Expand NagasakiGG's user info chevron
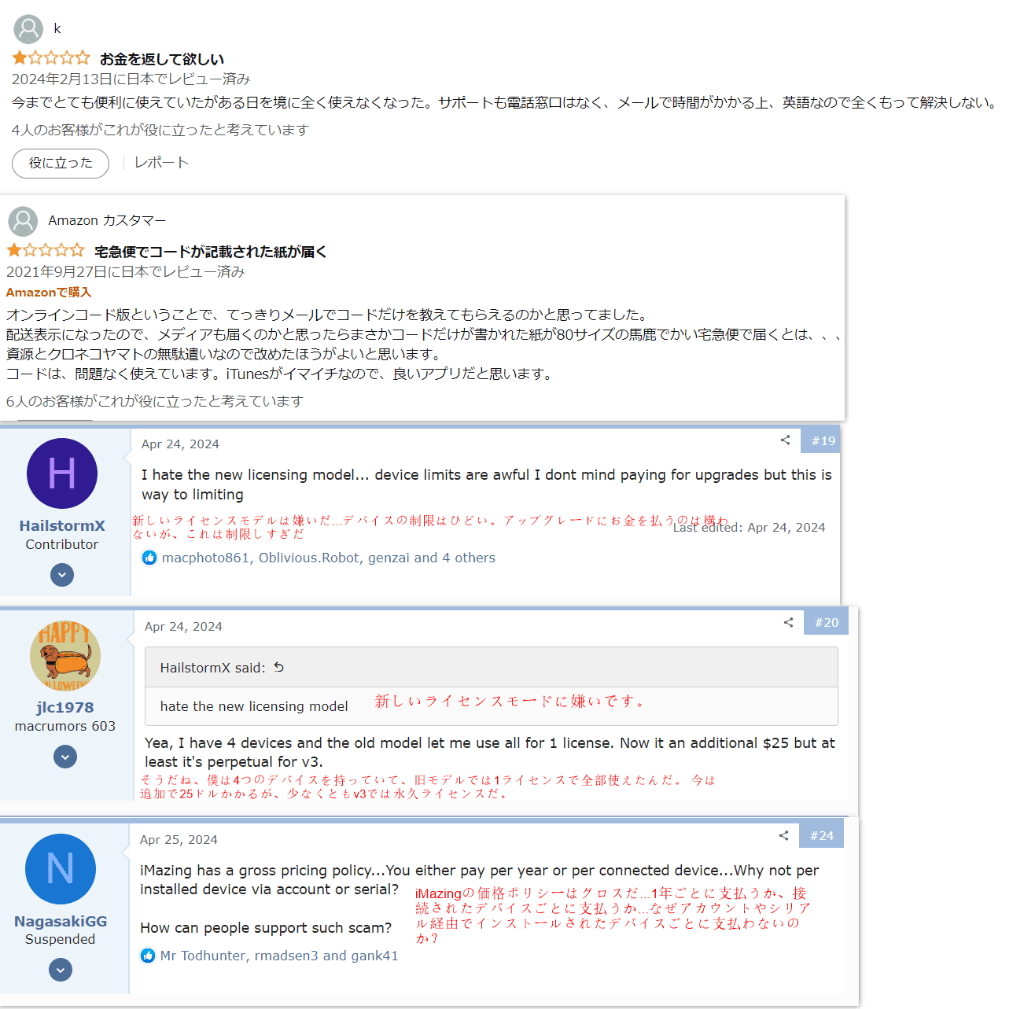Viewport: 1024px width, 1009px height. point(61,970)
